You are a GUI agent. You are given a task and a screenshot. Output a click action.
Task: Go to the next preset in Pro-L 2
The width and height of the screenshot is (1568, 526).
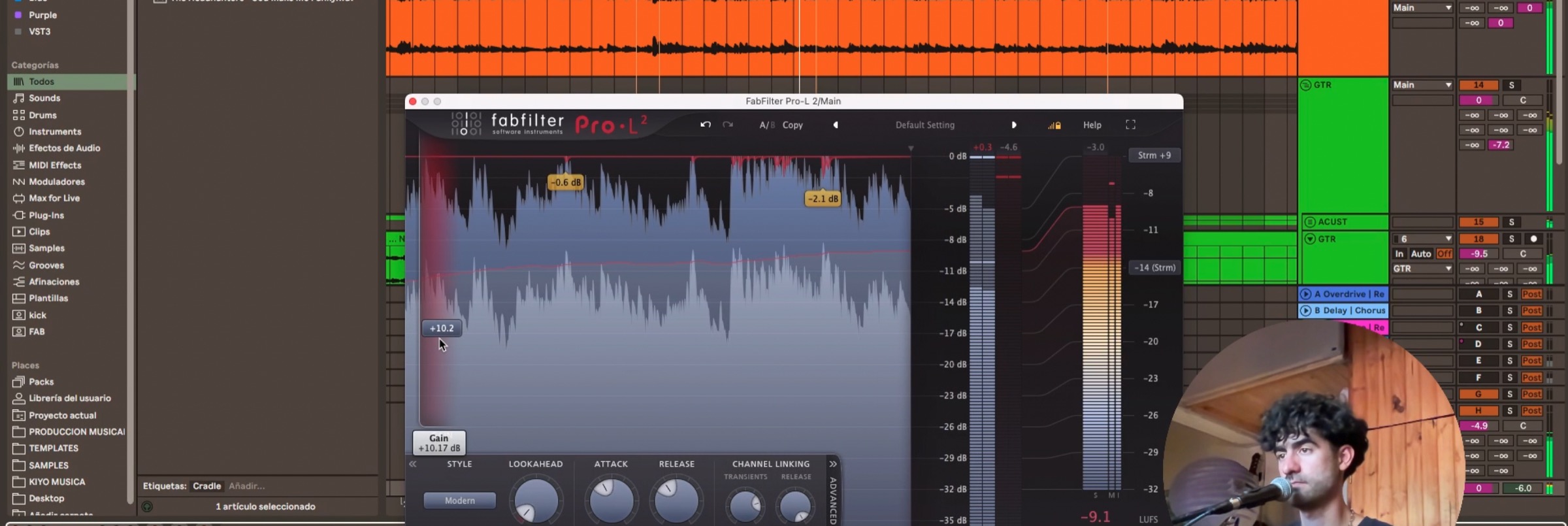tap(1014, 125)
